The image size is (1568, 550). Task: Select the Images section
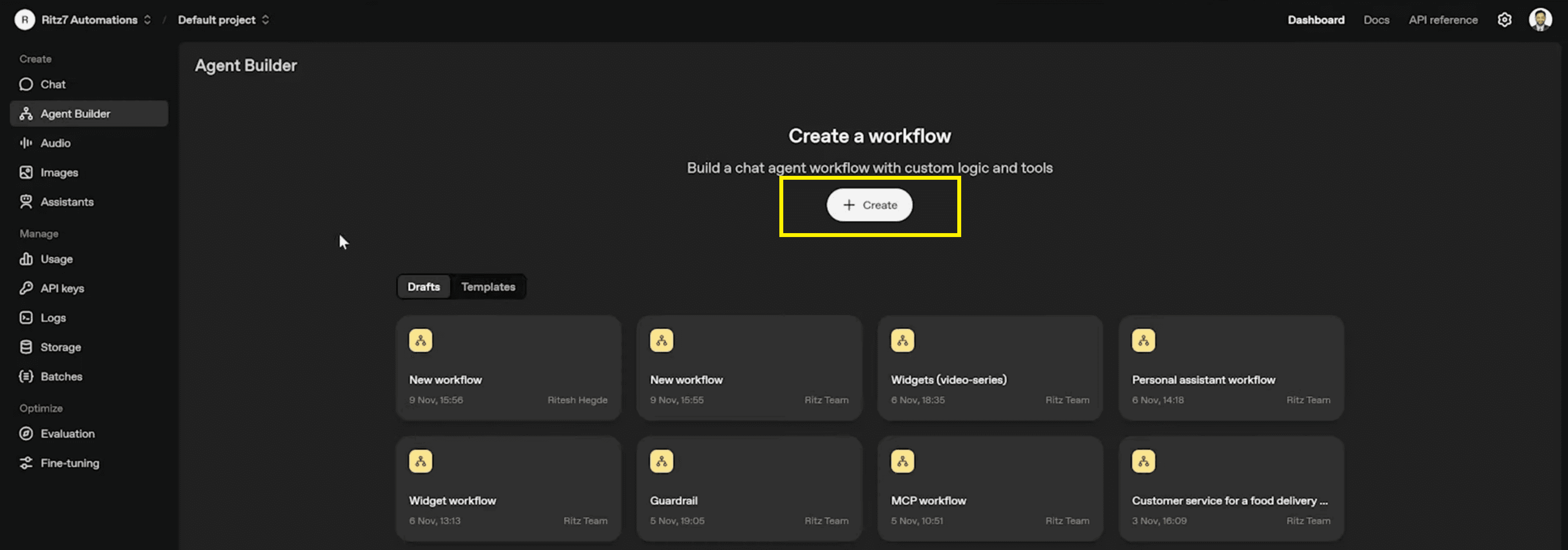pyautogui.click(x=58, y=172)
